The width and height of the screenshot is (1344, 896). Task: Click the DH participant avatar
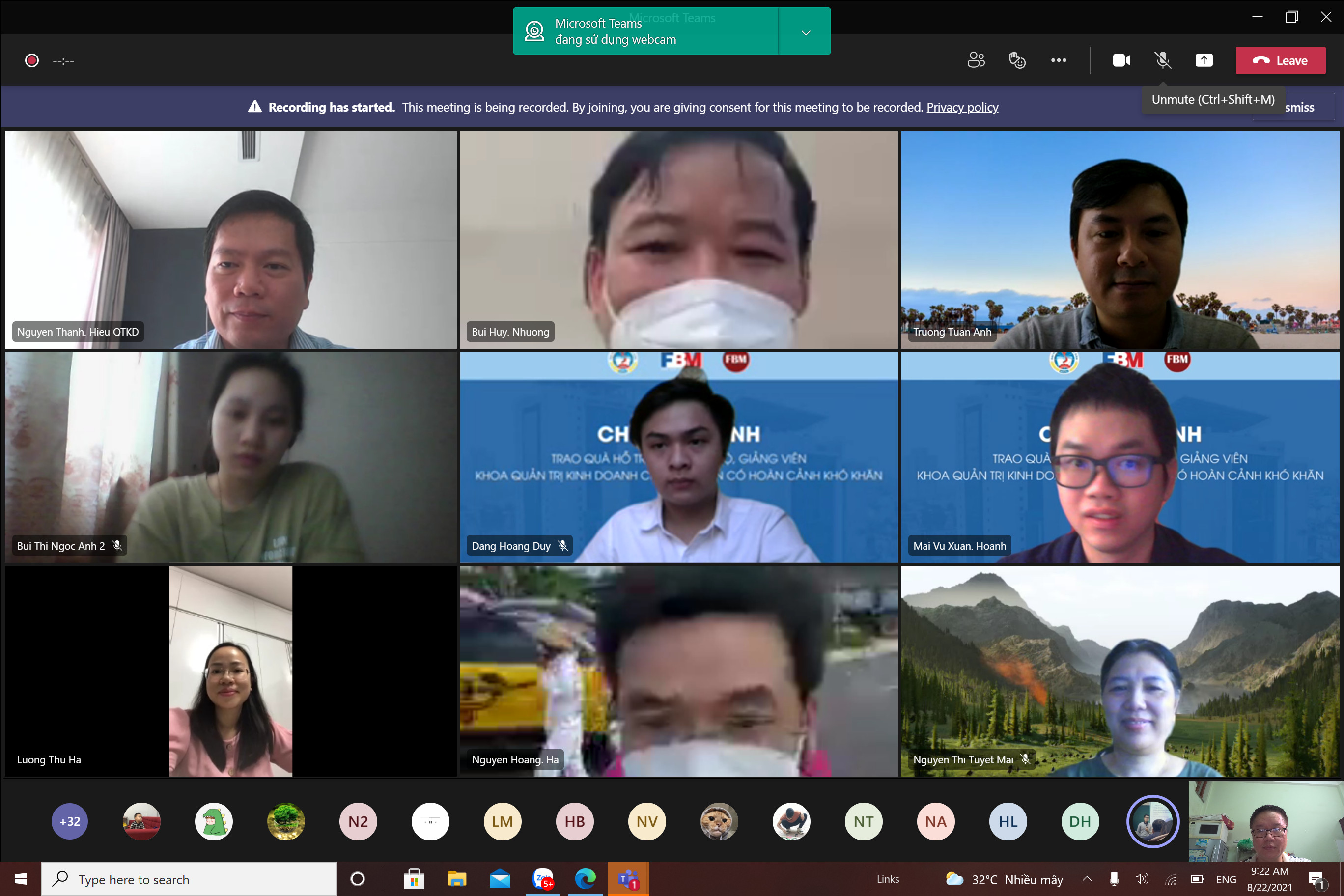1080,821
